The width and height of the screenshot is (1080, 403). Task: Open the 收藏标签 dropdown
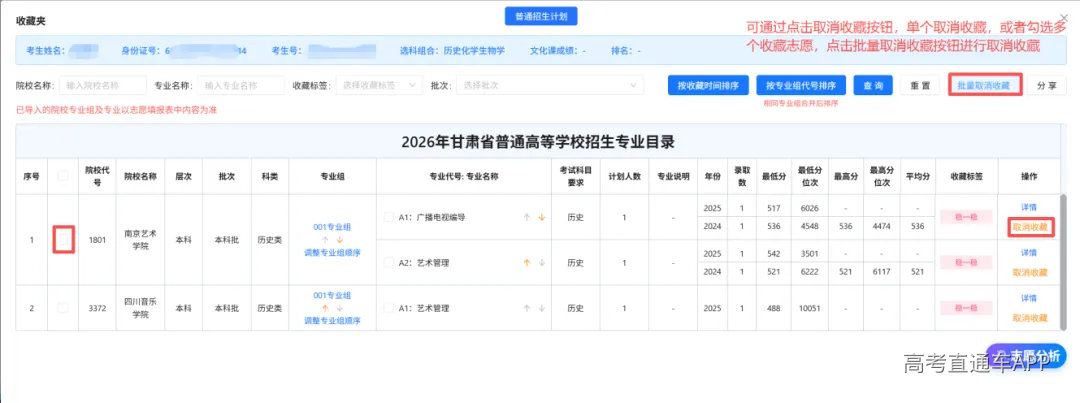(x=379, y=85)
